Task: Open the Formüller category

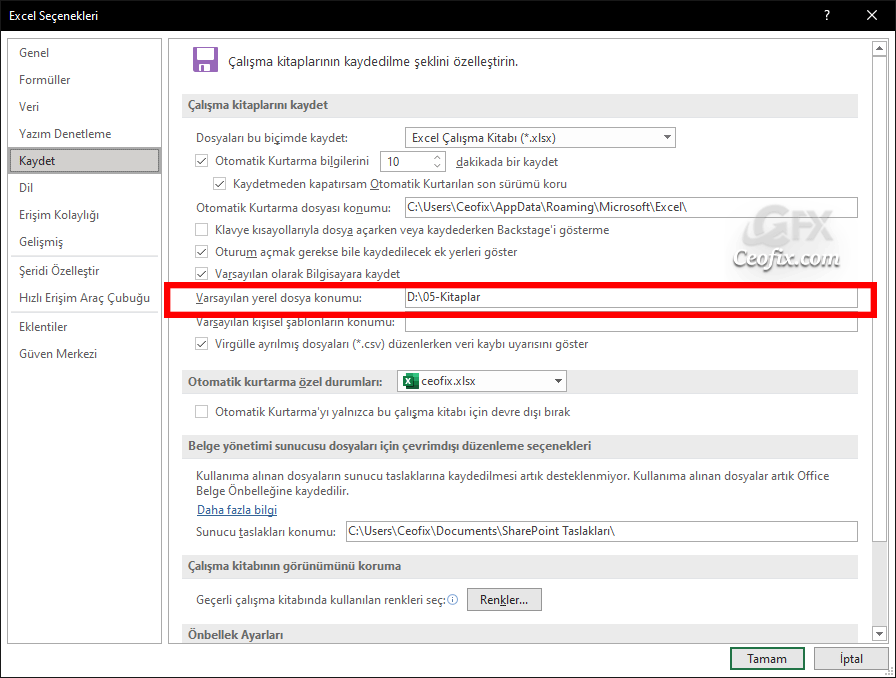Action: (x=85, y=79)
